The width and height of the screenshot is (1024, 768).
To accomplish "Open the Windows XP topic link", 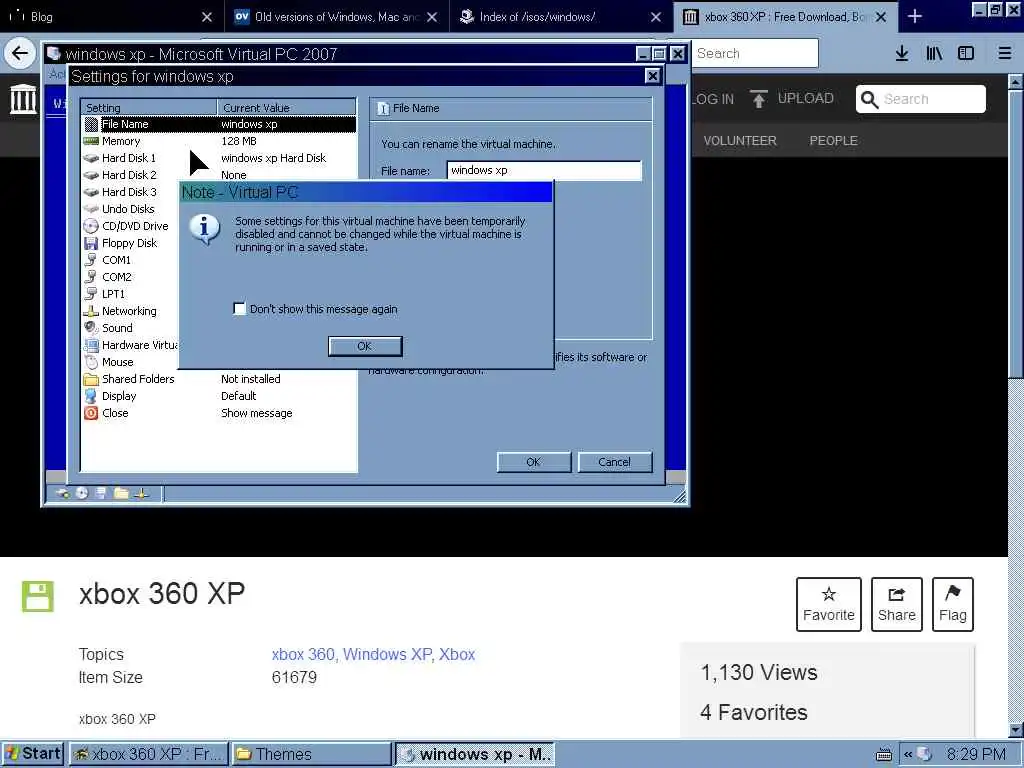I will coord(387,654).
